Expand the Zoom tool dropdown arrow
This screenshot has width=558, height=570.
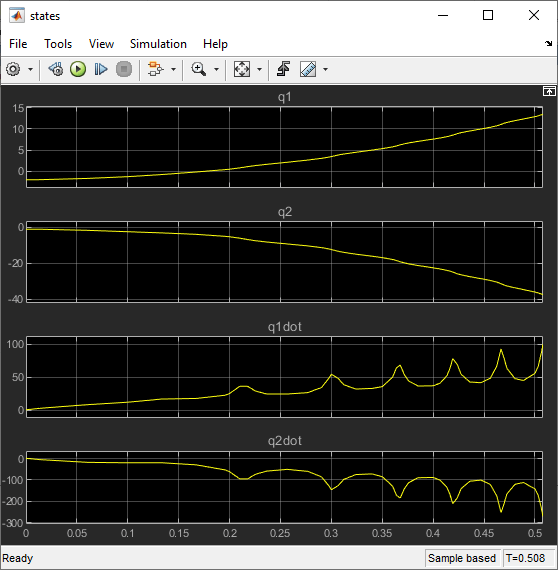click(x=216, y=69)
